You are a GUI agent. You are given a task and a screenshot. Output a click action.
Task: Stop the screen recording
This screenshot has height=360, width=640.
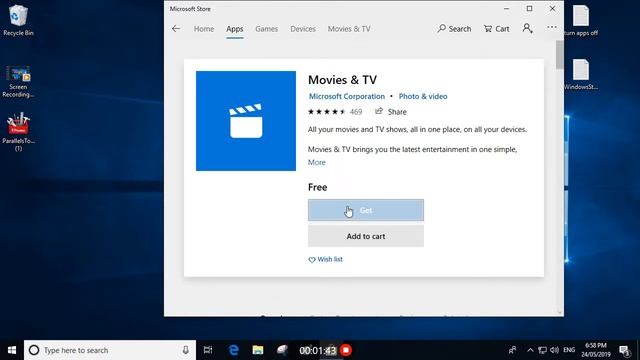[346, 350]
